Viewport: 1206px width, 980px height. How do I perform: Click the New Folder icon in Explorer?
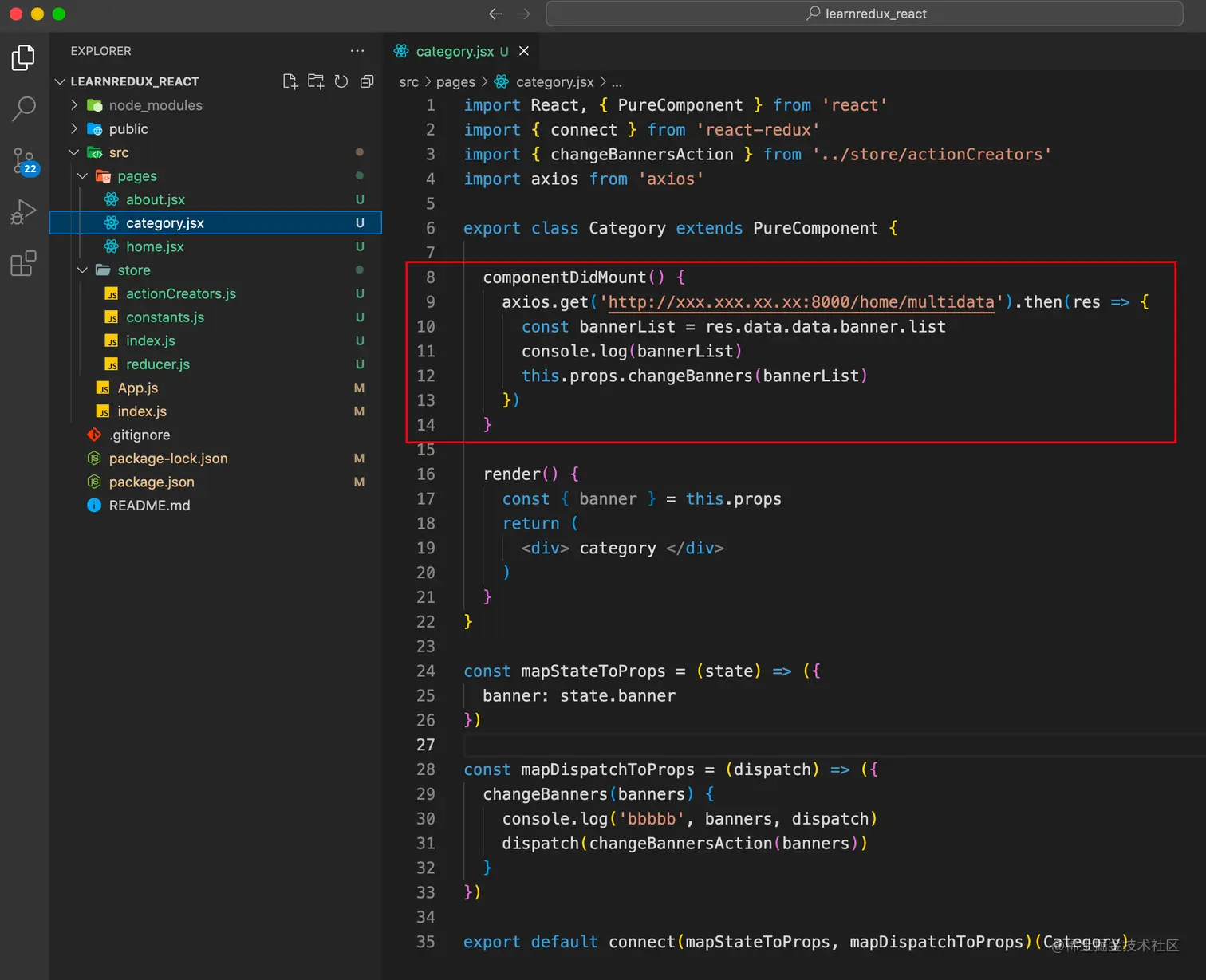316,81
